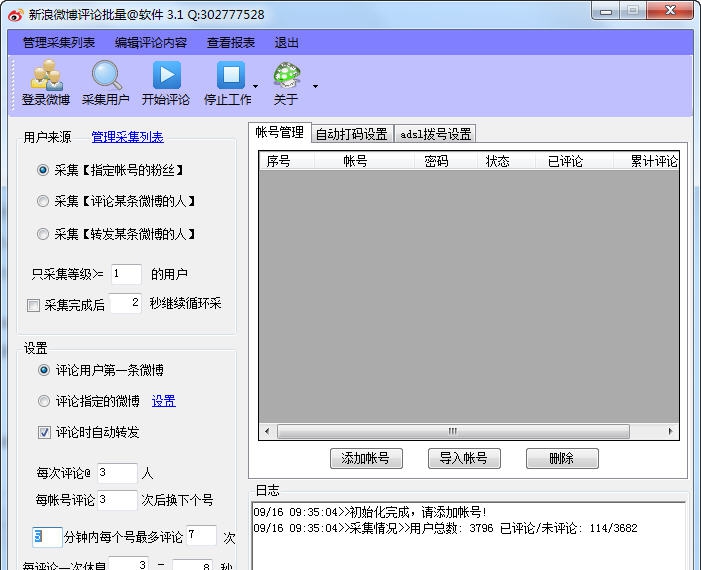This screenshot has height=570, width=701.
Task: Click the max comments field before 次
Action: 202,535
